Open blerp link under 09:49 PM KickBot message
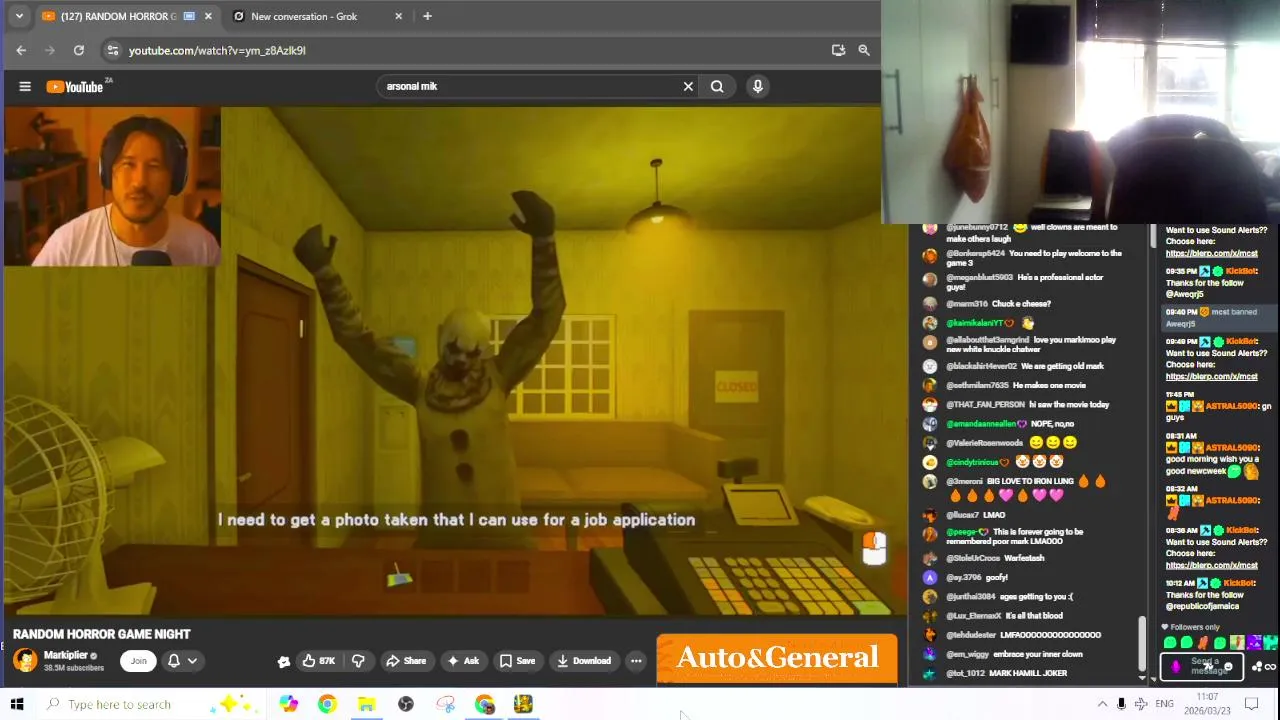1280x720 pixels. coord(1211,377)
